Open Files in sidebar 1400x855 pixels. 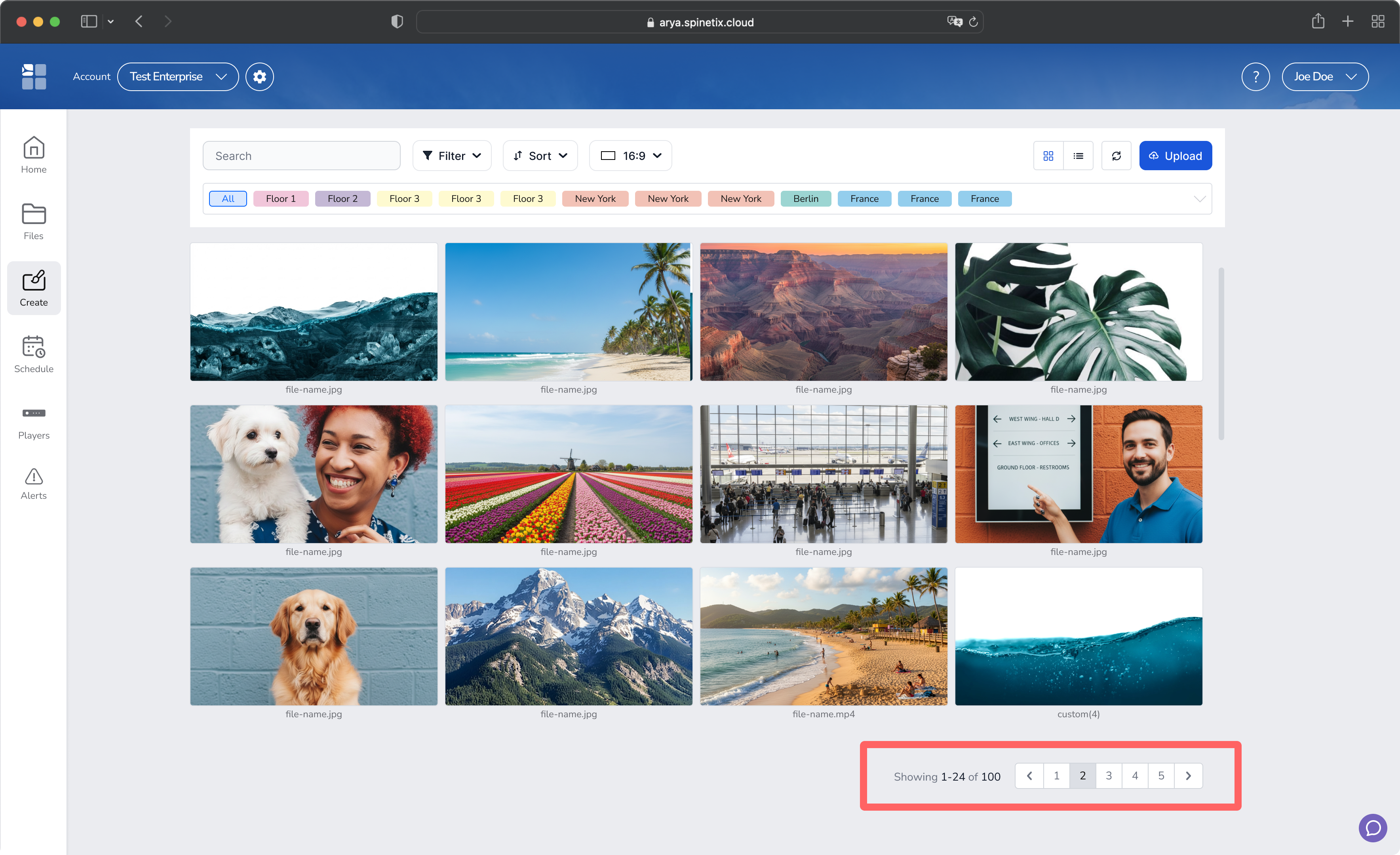(x=34, y=222)
